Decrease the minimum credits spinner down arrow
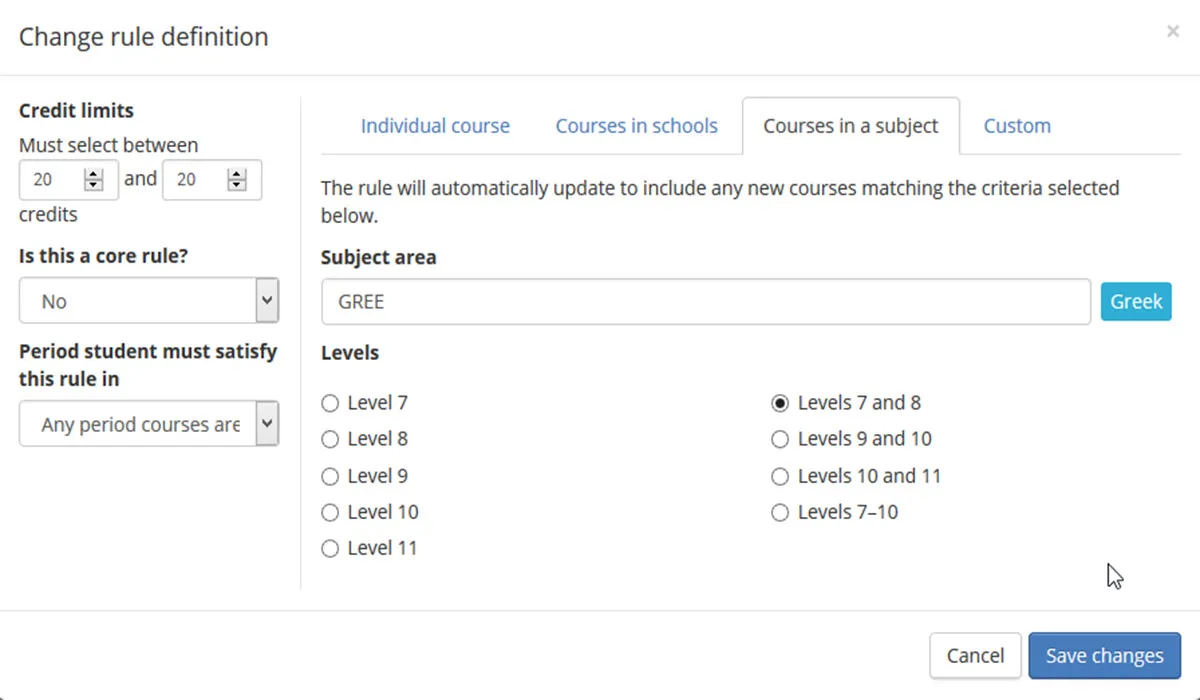 click(94, 185)
